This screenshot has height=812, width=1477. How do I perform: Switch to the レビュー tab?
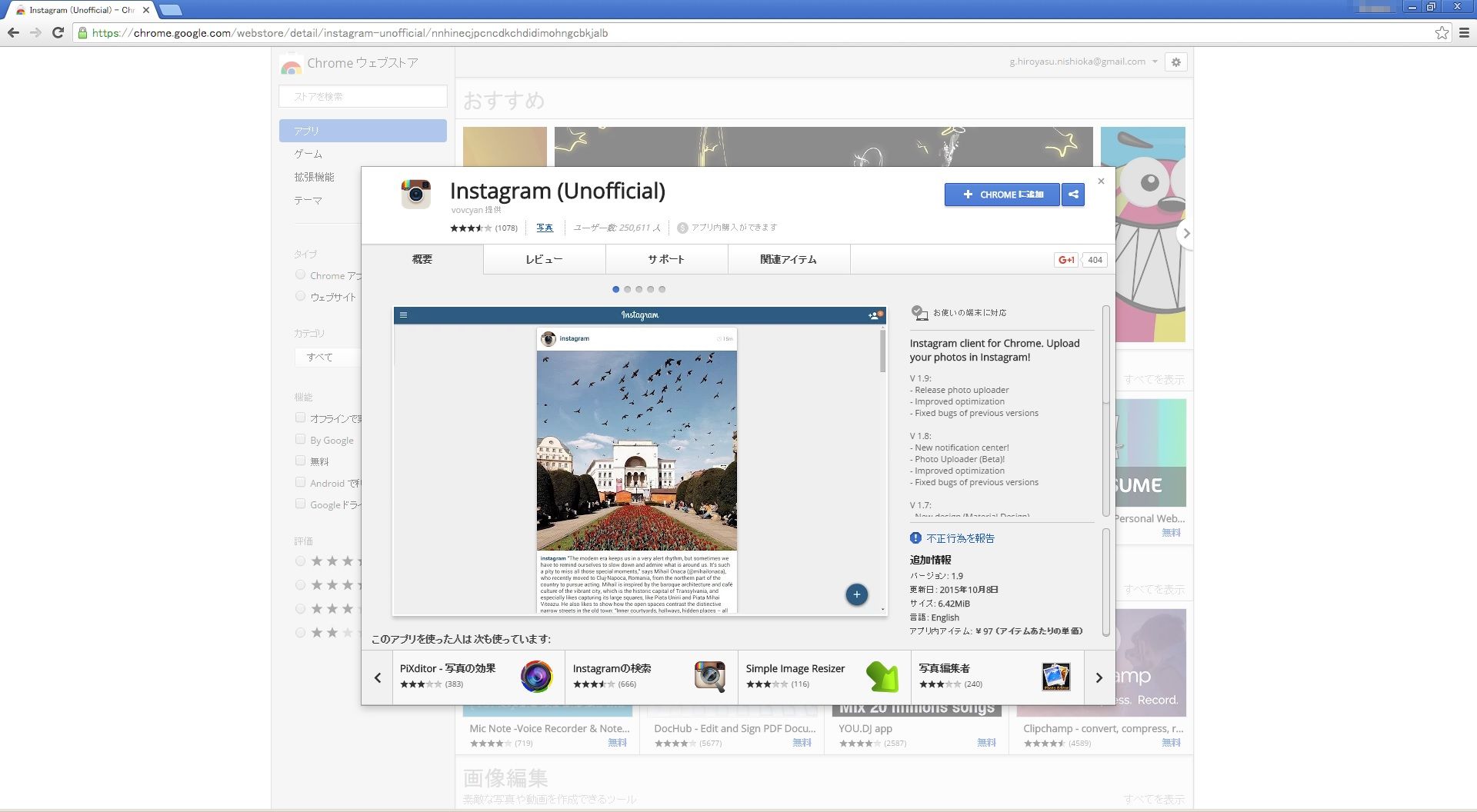pos(545,259)
